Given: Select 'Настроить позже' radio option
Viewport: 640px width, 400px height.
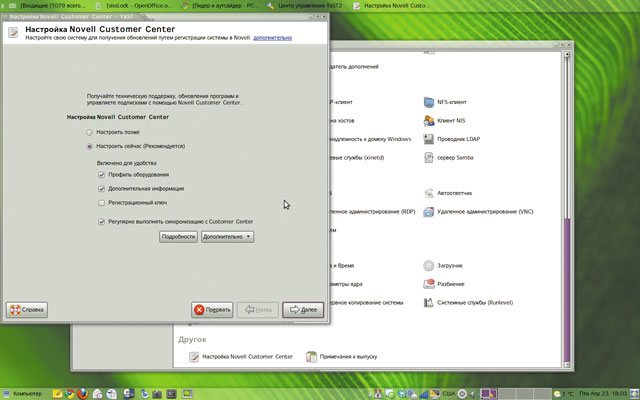Looking at the screenshot, I should tap(89, 133).
